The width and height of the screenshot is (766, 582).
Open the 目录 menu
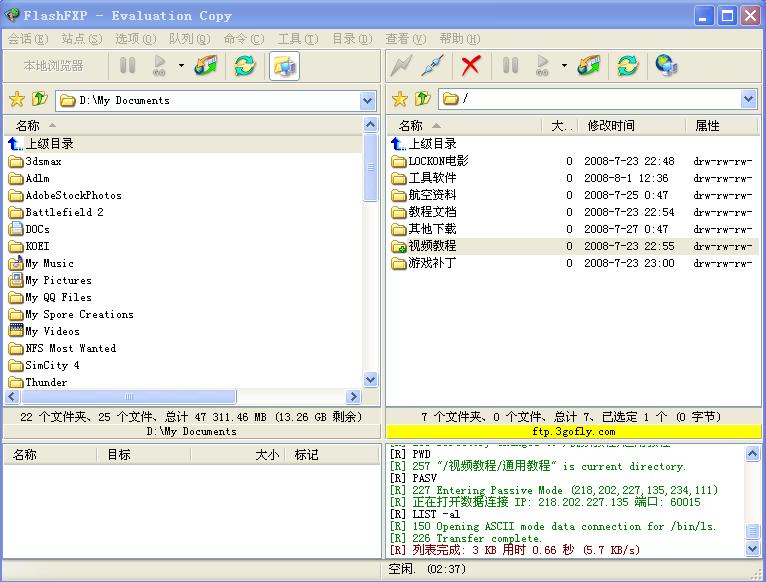pos(352,39)
